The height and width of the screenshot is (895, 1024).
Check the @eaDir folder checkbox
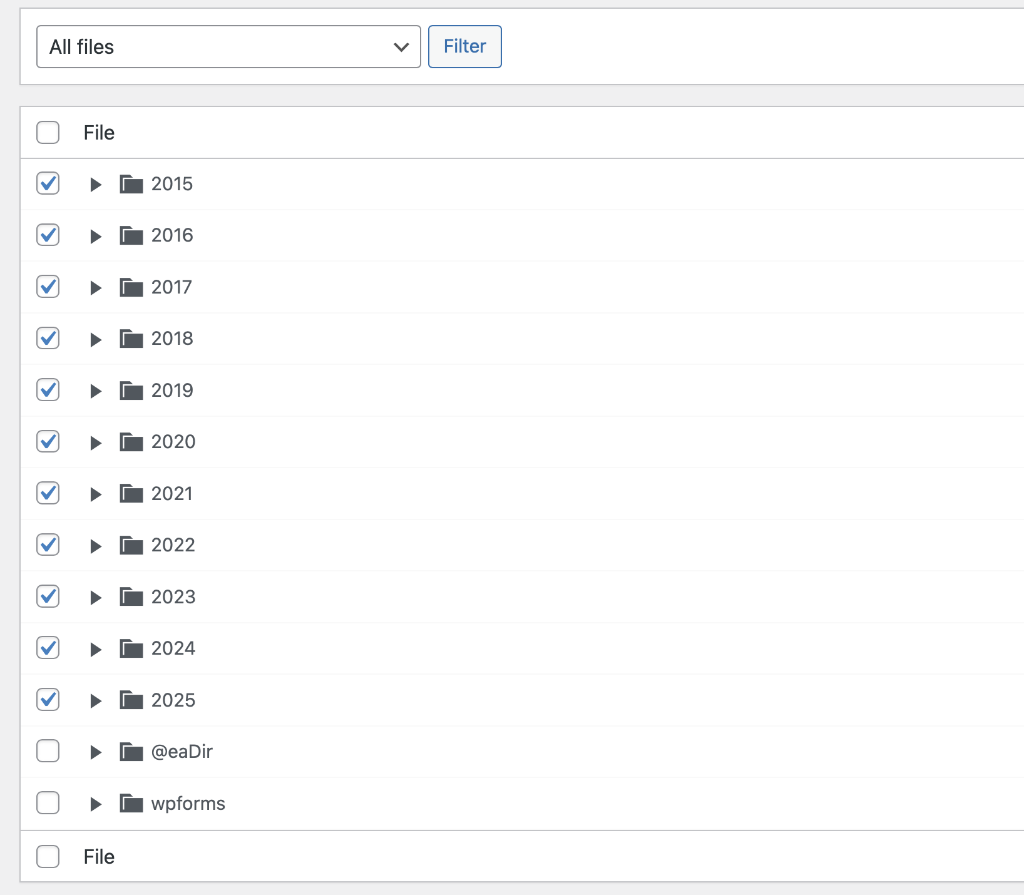[x=48, y=751]
